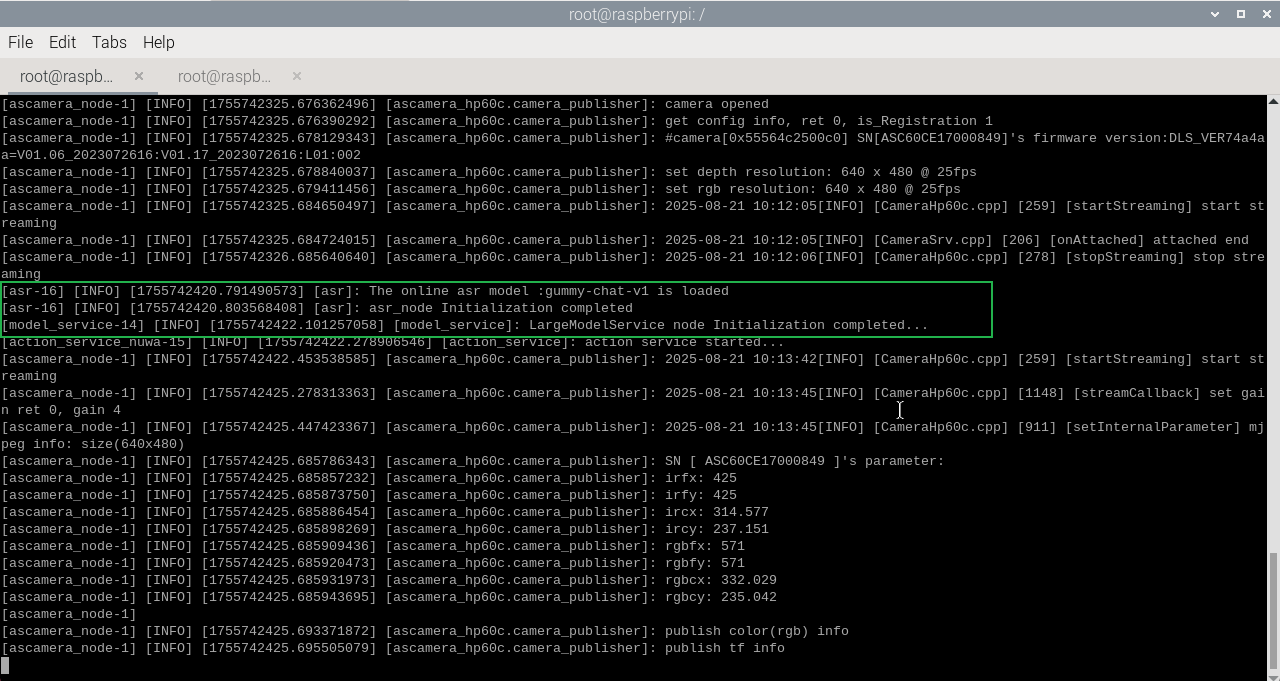Switch to the first root@raspb… tab

[66, 76]
